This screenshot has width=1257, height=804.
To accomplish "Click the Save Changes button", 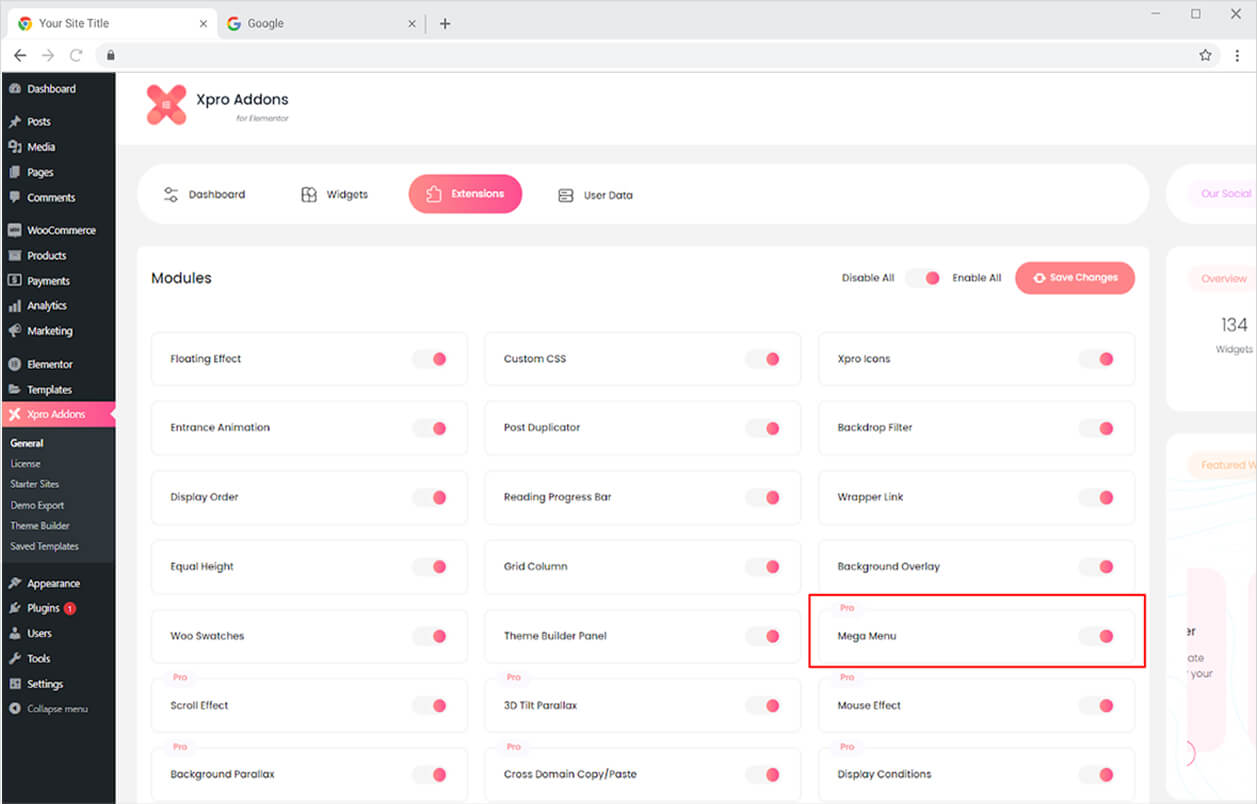I will [1075, 278].
